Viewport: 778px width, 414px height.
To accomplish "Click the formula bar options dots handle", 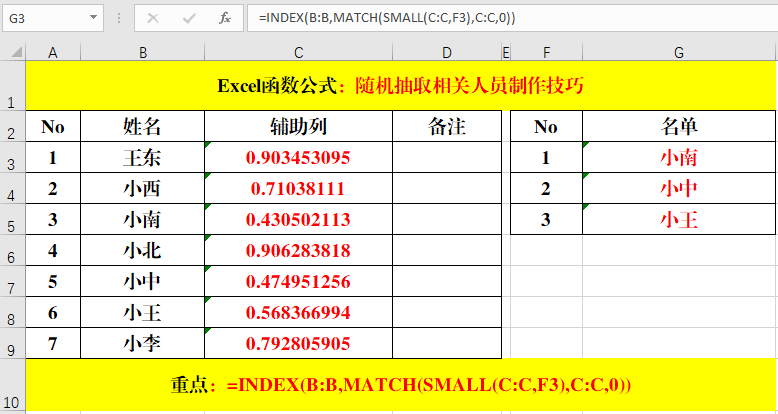I will click(x=119, y=18).
